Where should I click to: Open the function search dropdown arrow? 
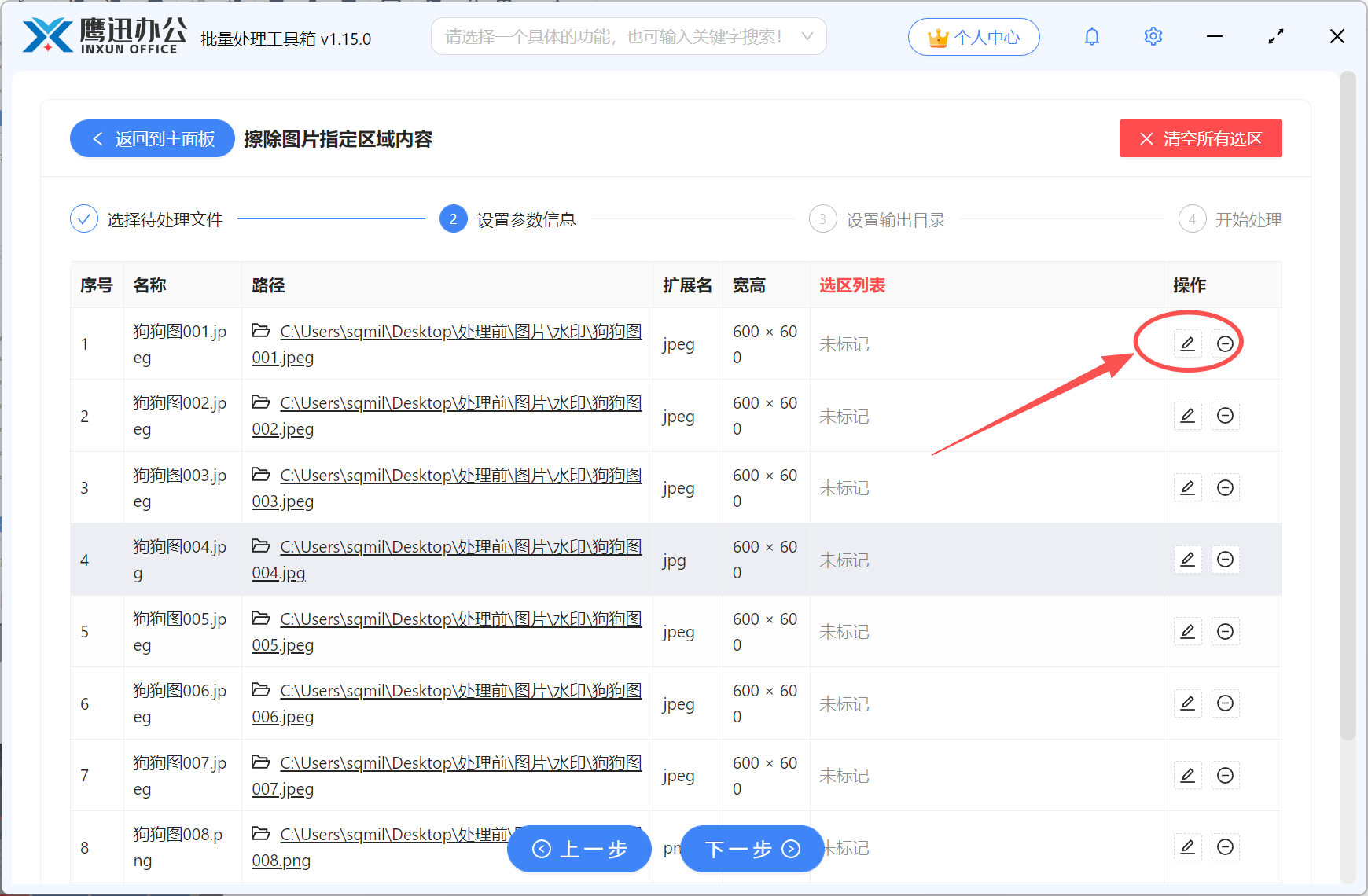pyautogui.click(x=807, y=36)
